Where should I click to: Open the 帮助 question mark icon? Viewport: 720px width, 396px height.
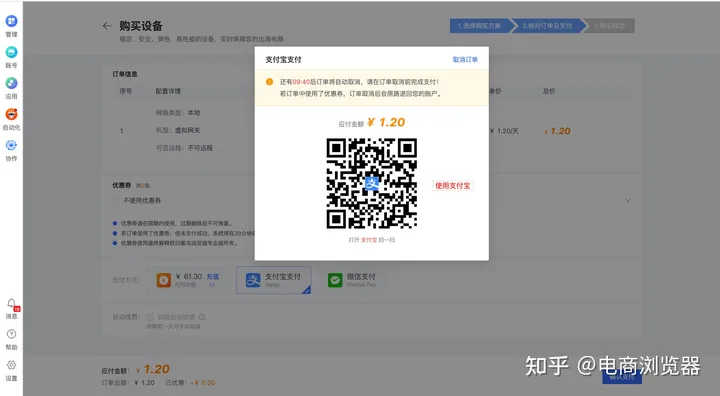pyautogui.click(x=11, y=334)
